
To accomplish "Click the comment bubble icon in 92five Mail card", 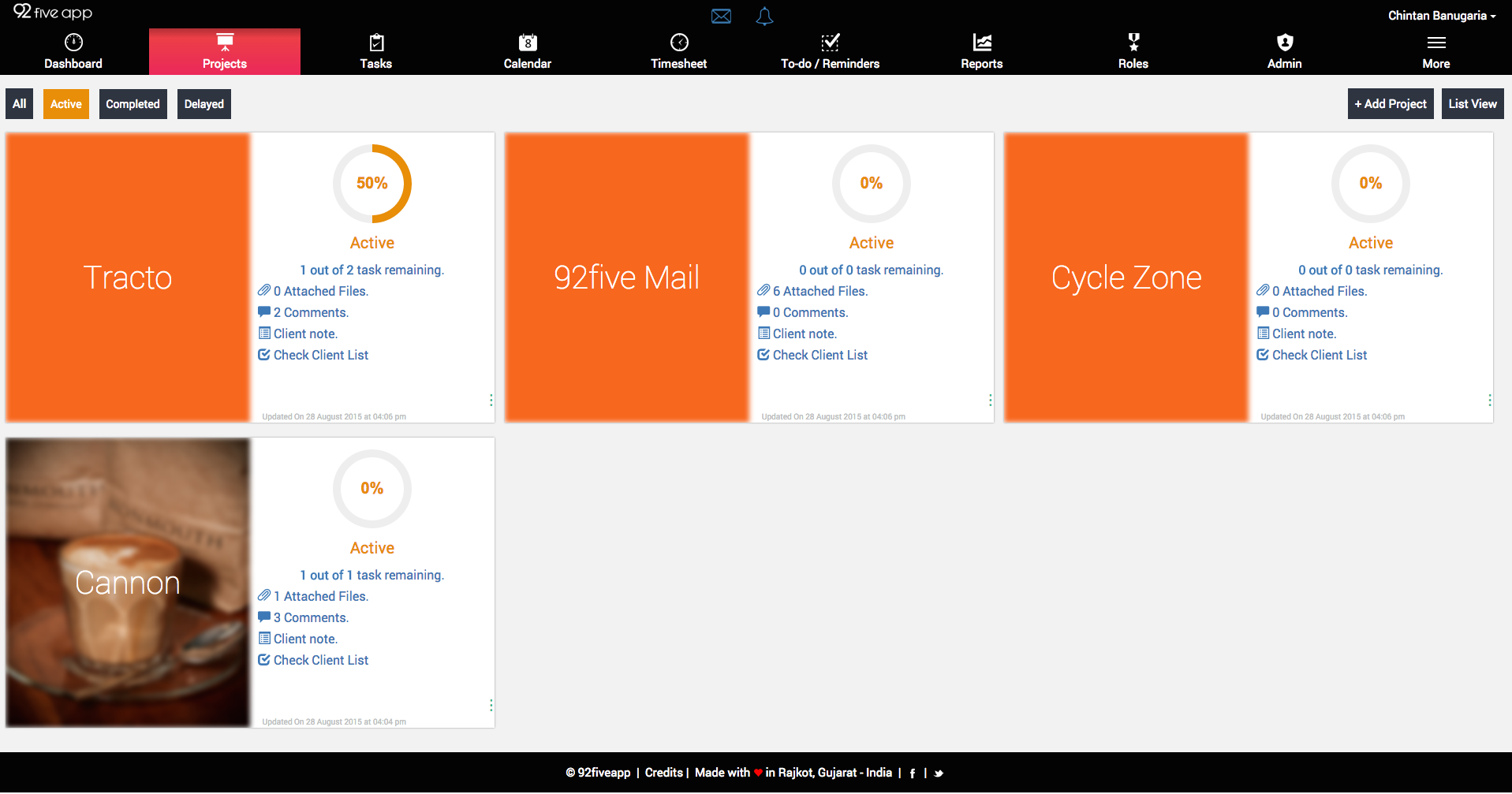I will tap(763, 312).
